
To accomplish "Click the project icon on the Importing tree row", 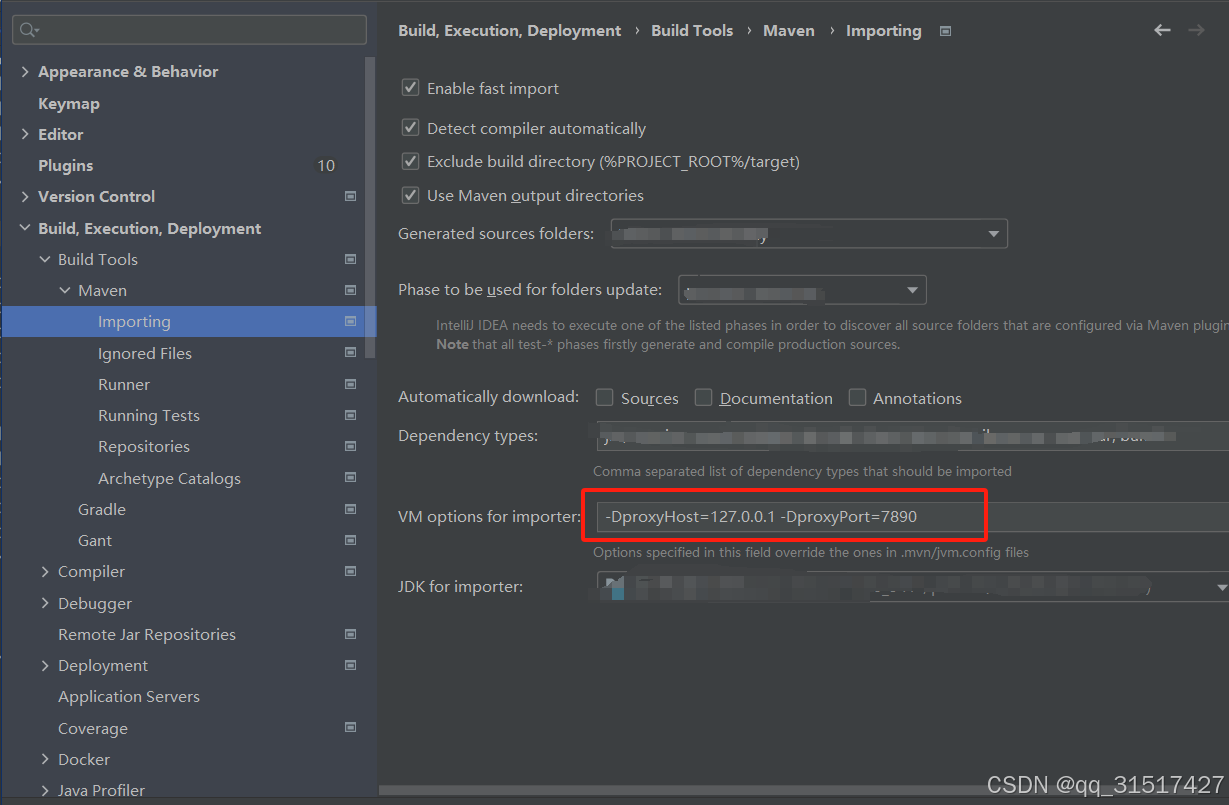I will click(350, 322).
